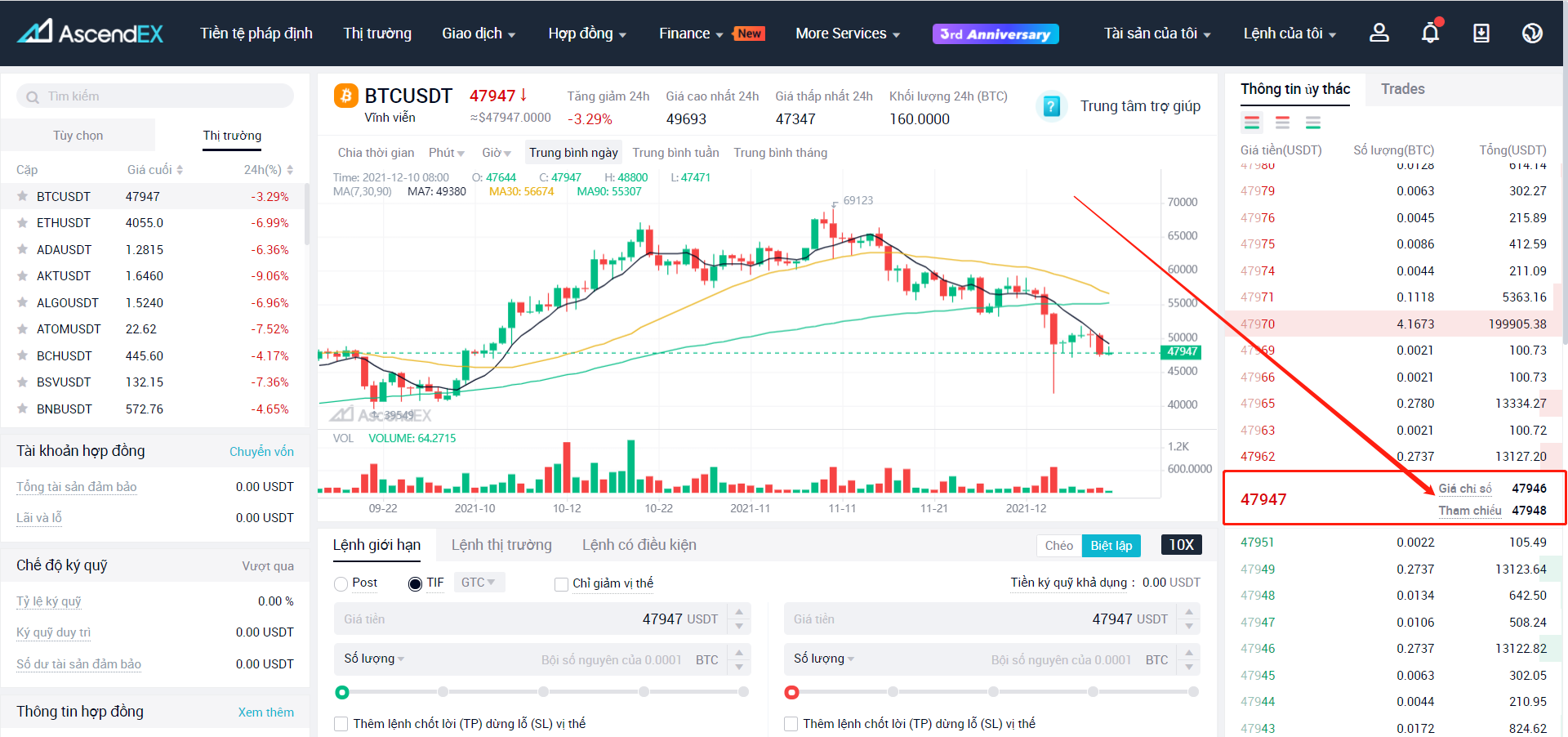Open the buy-side Số lượng unit dropdown
1568x737 pixels.
pyautogui.click(x=374, y=659)
